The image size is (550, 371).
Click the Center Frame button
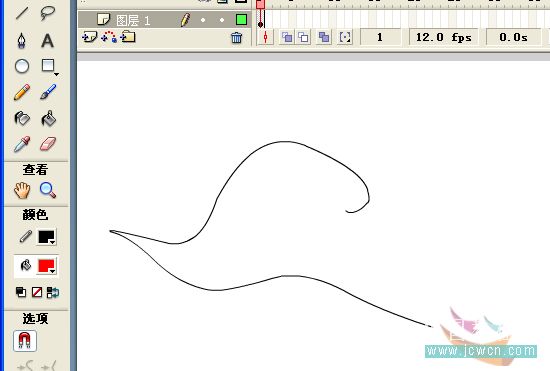[x=266, y=37]
